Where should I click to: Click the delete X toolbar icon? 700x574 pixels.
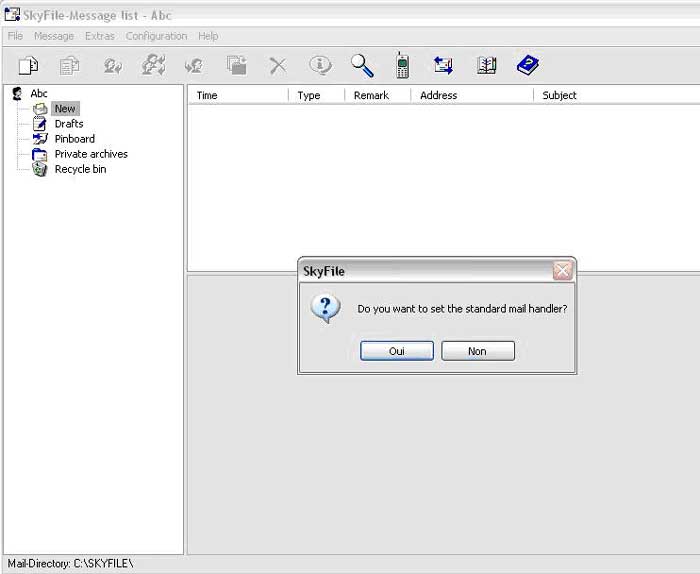[x=278, y=66]
